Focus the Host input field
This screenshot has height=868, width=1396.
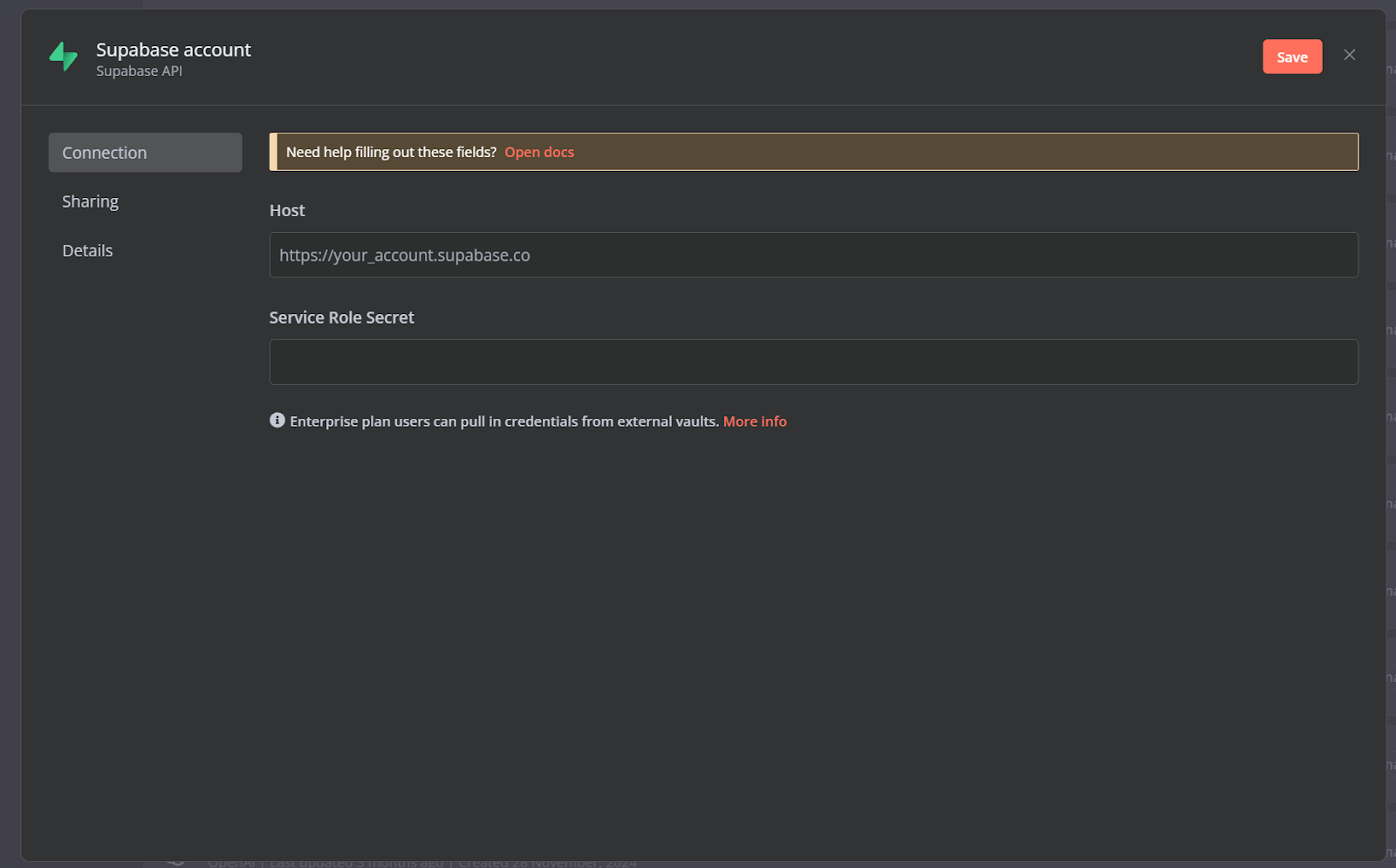(x=813, y=255)
